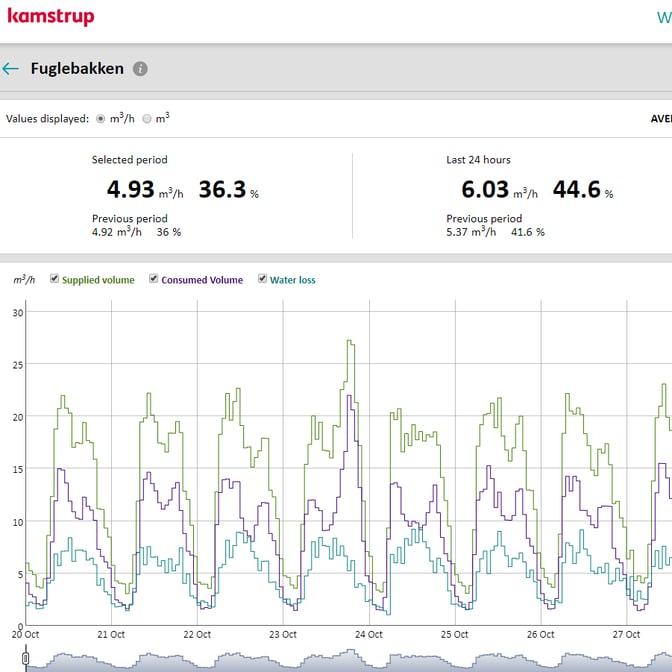Image resolution: width=672 pixels, height=672 pixels.
Task: Toggle the Supplied volume checkbox
Action: click(x=55, y=280)
